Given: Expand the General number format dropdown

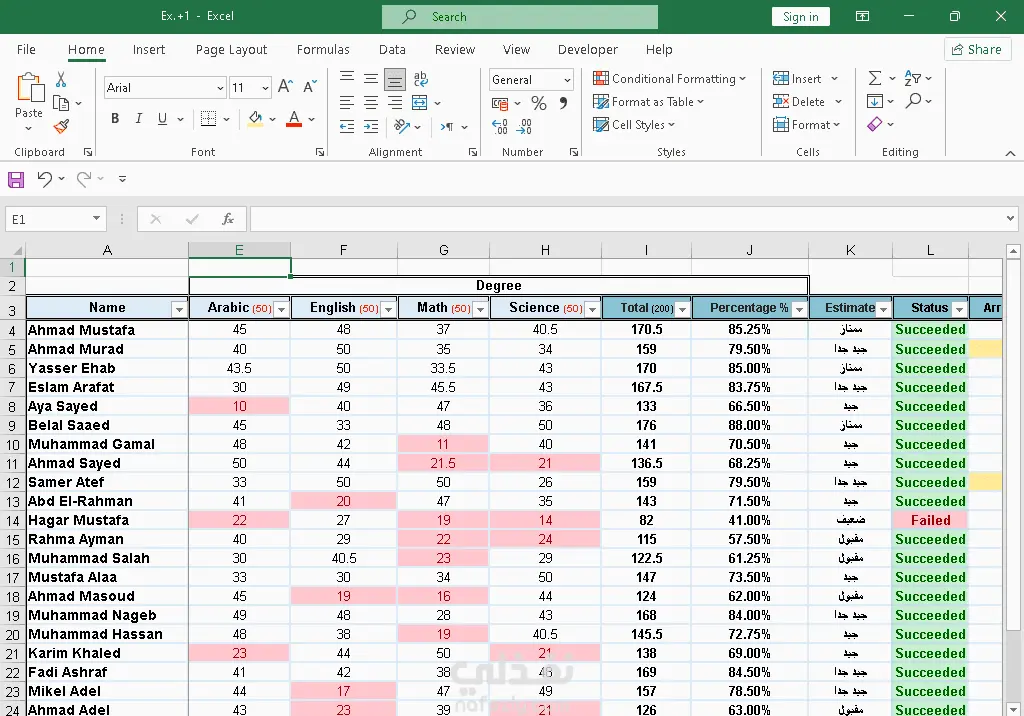Looking at the screenshot, I should [567, 80].
